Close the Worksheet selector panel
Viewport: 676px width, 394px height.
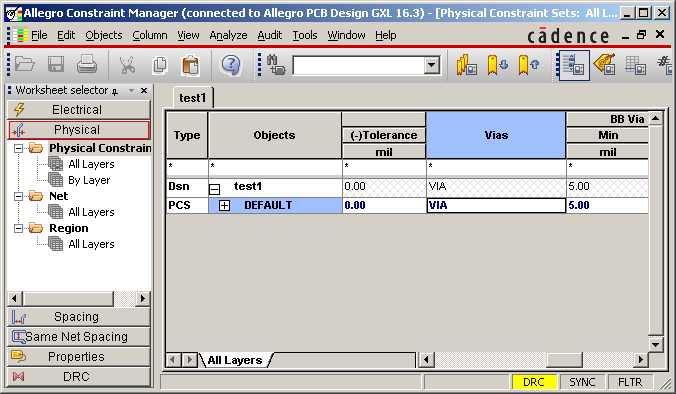click(x=144, y=91)
